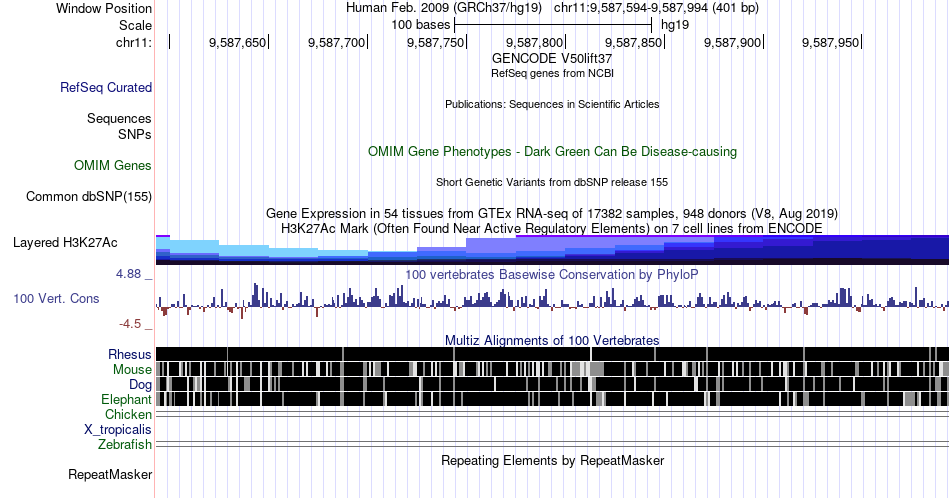Click Gene Expression in 54 tissues GTEx title

[x=552, y=213]
